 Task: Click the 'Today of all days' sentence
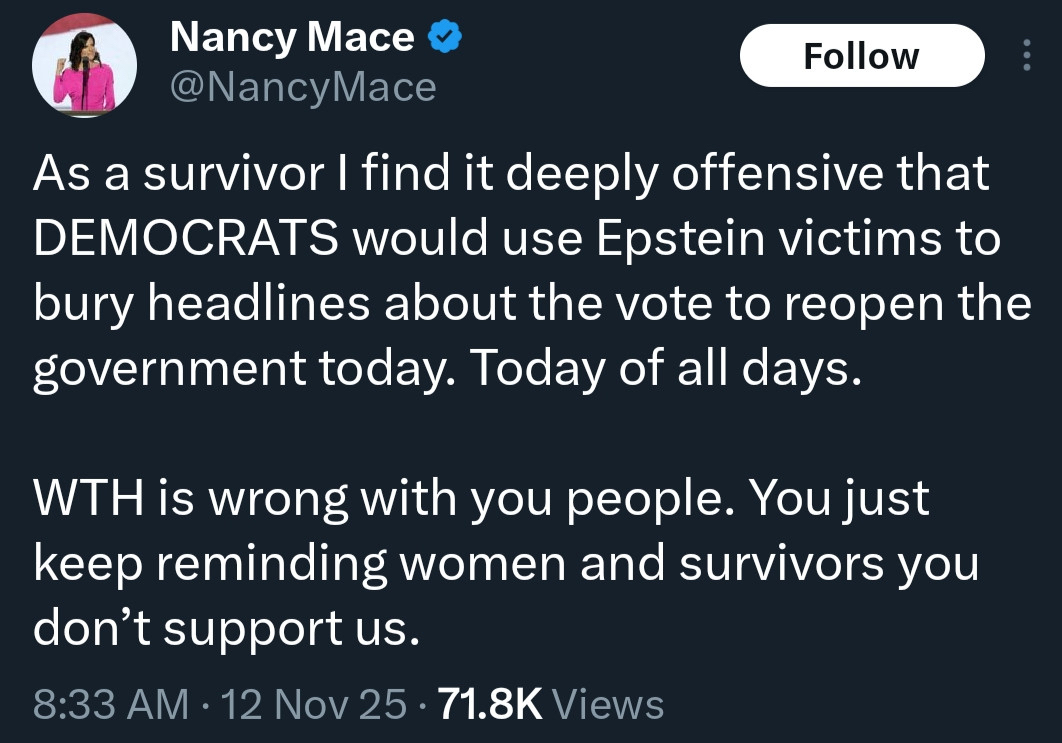[664, 370]
